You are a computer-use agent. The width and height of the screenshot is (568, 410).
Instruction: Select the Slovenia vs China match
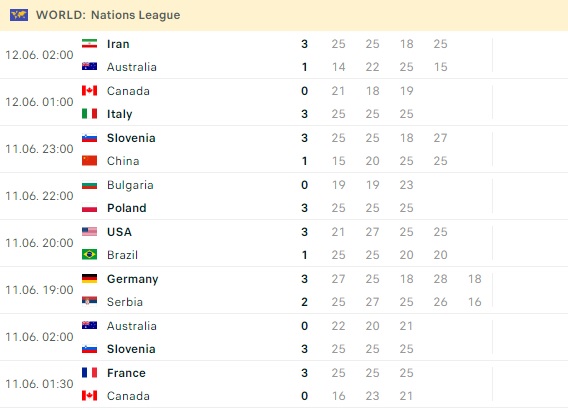(x=284, y=149)
